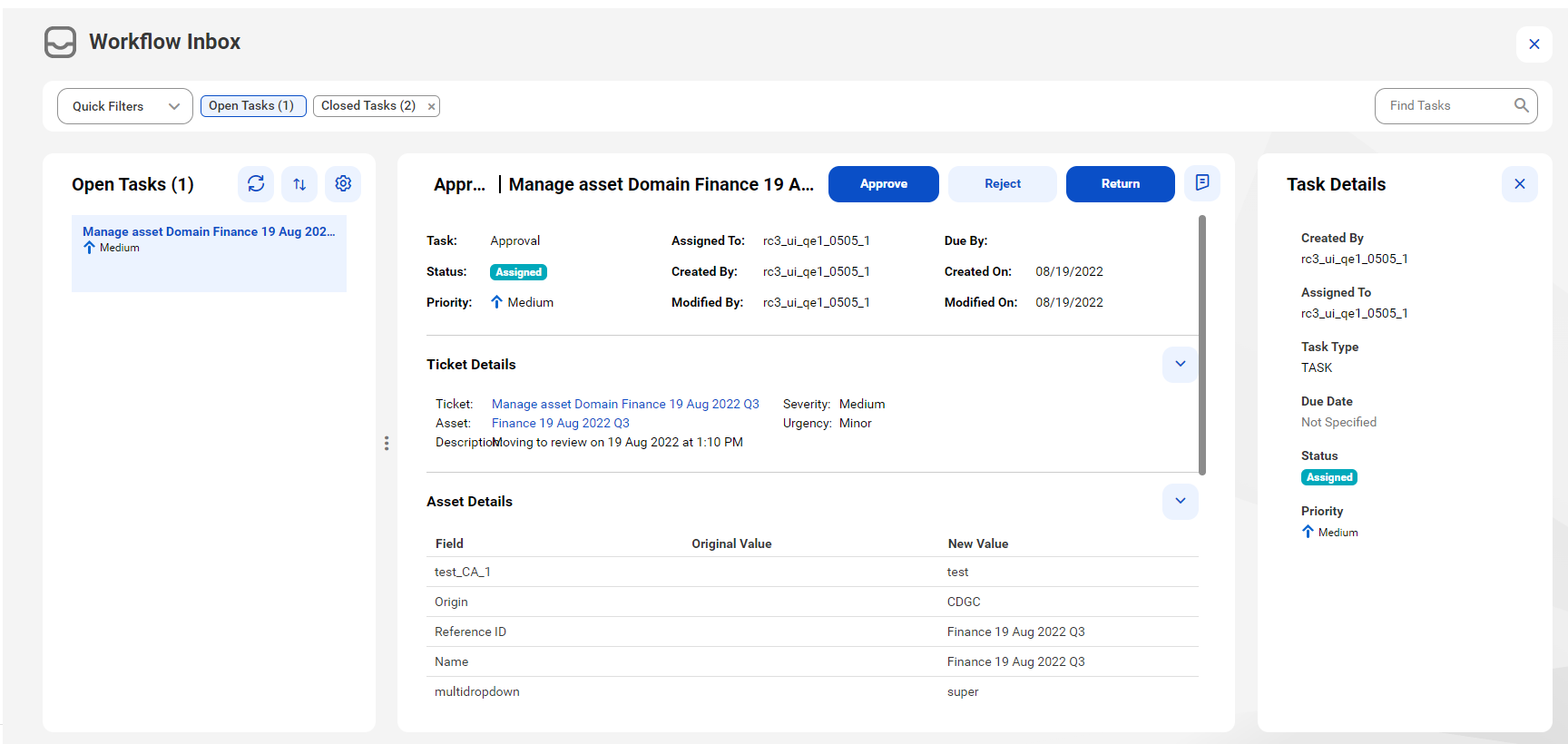Sort the open tasks list

pos(299,184)
